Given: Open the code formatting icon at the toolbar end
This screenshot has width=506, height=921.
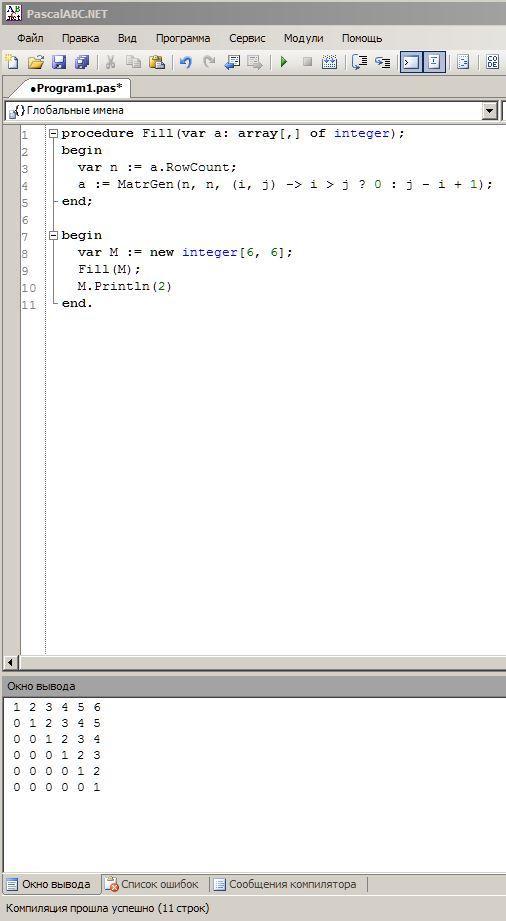Looking at the screenshot, I should [x=492, y=62].
